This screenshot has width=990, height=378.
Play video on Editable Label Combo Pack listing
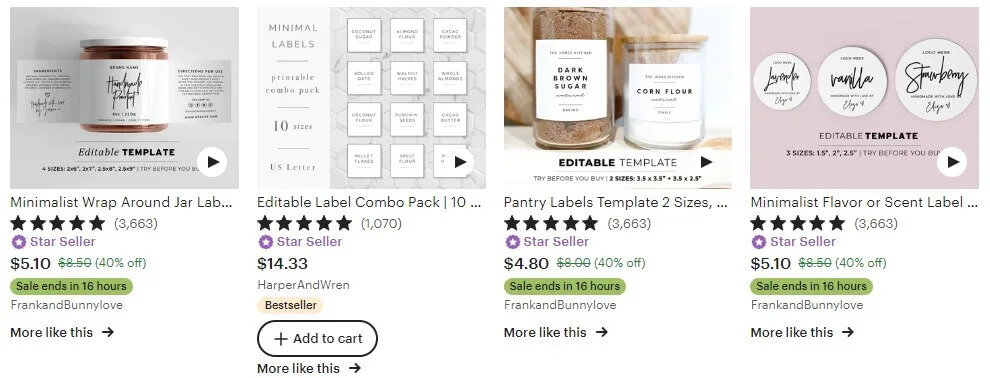(x=459, y=162)
